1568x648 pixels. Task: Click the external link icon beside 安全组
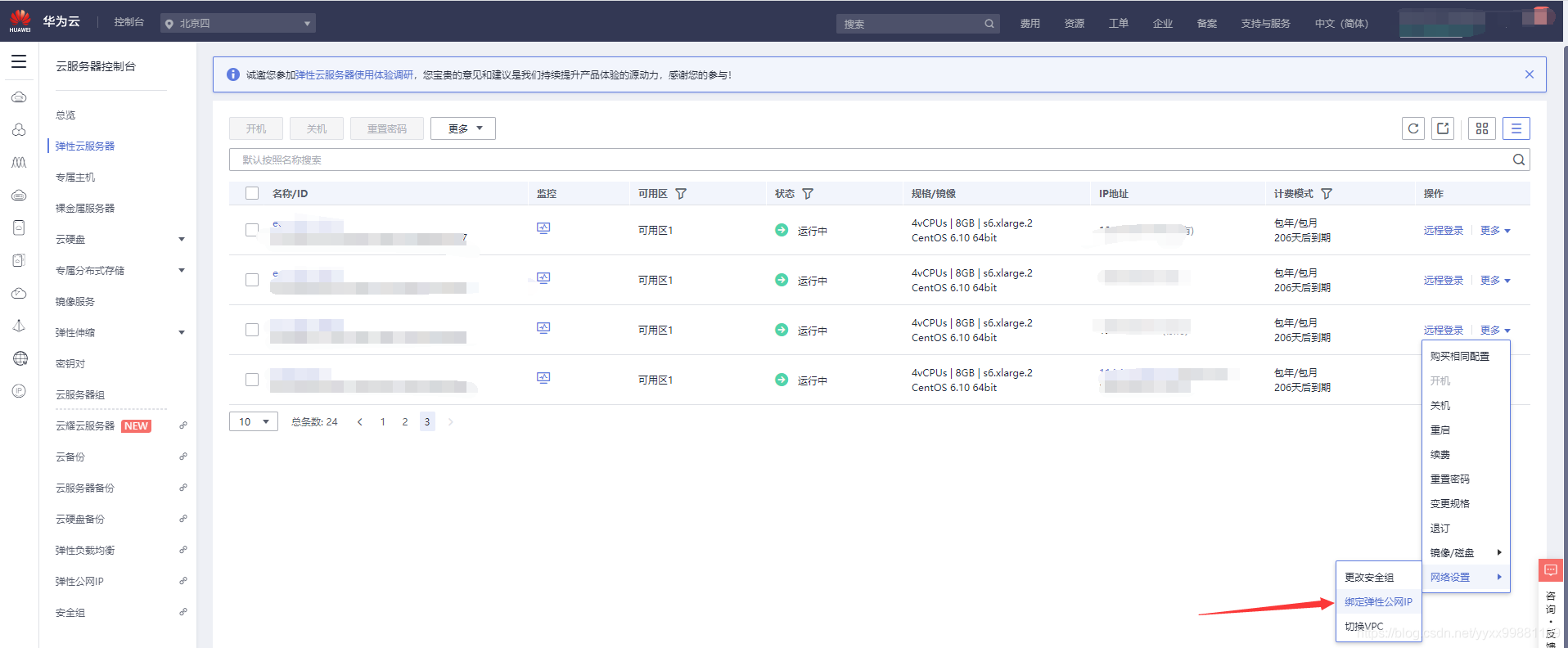click(x=183, y=612)
